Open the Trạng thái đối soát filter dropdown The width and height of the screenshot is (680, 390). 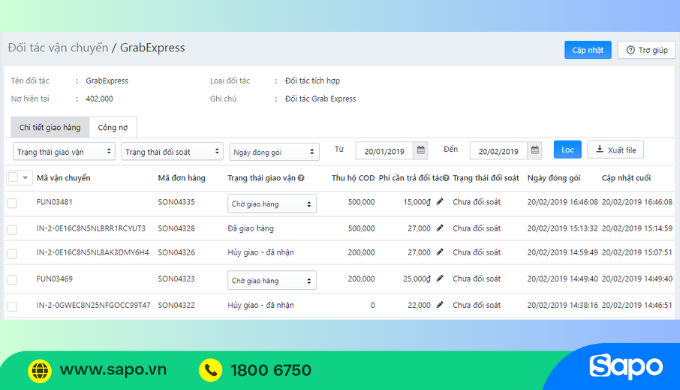point(172,151)
